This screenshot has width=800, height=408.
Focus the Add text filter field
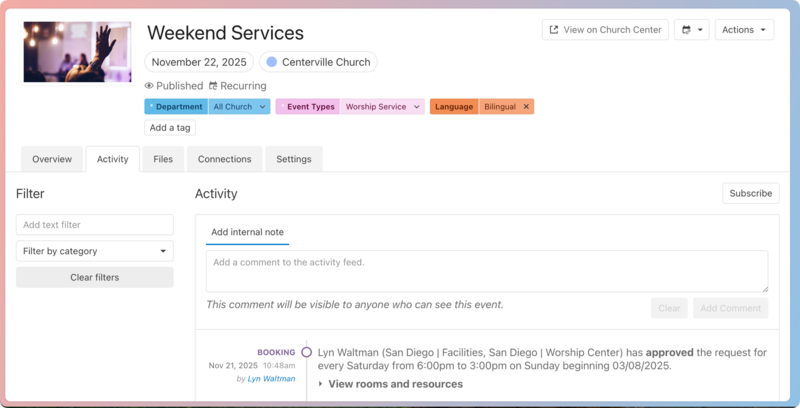pyautogui.click(x=95, y=225)
